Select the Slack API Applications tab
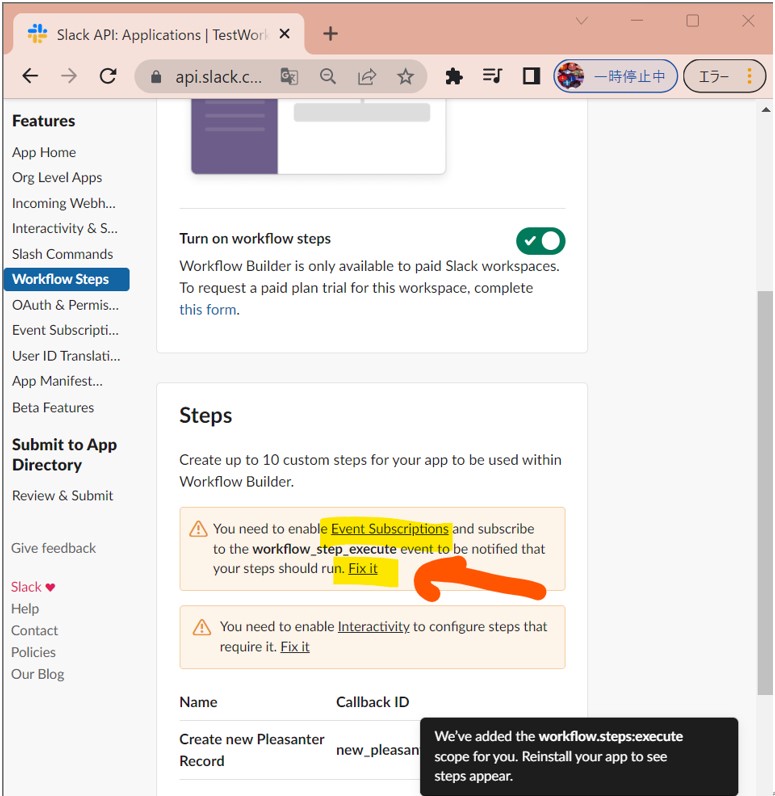The height and width of the screenshot is (796, 775). tap(159, 34)
